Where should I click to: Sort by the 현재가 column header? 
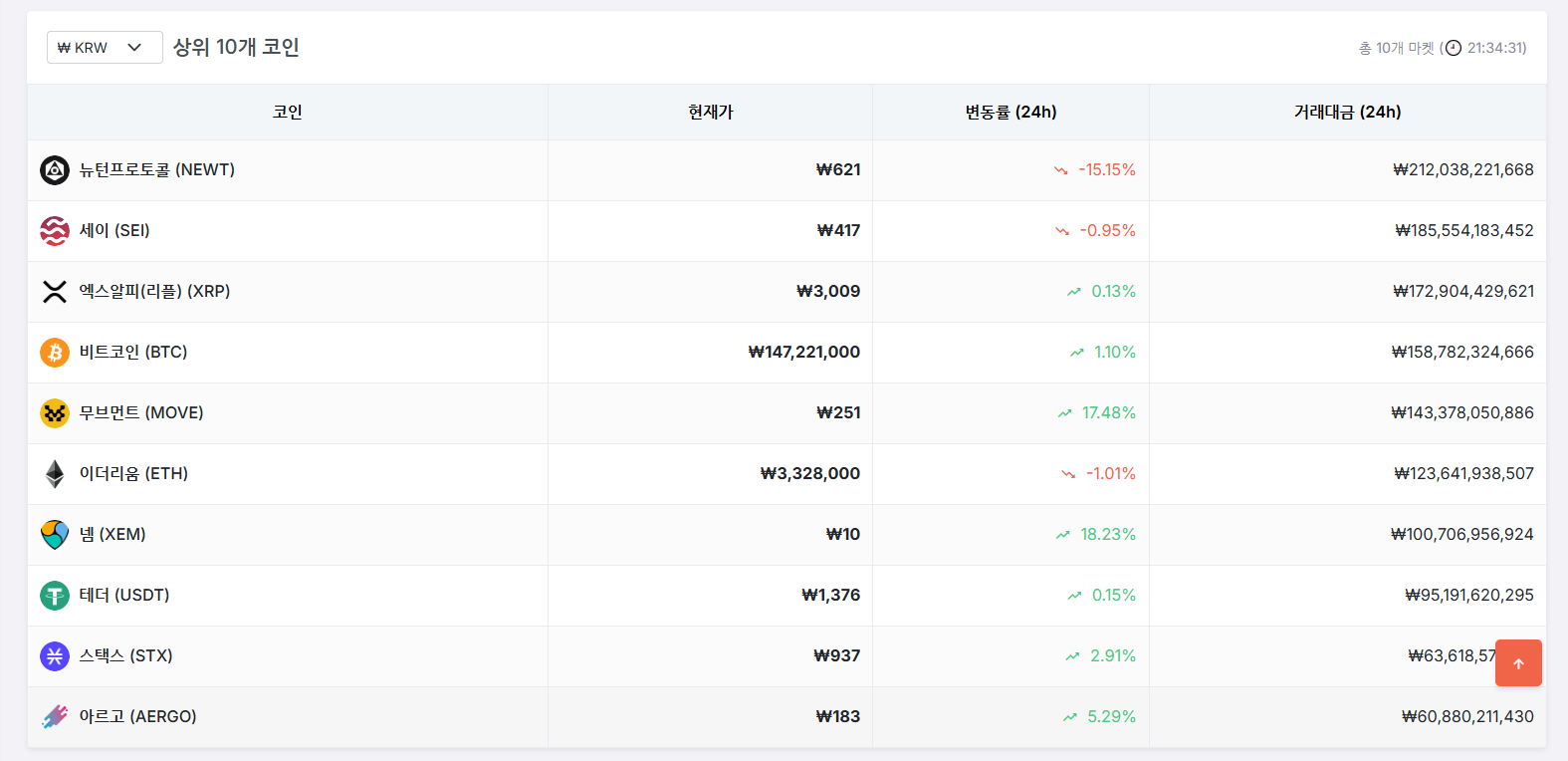pos(711,113)
